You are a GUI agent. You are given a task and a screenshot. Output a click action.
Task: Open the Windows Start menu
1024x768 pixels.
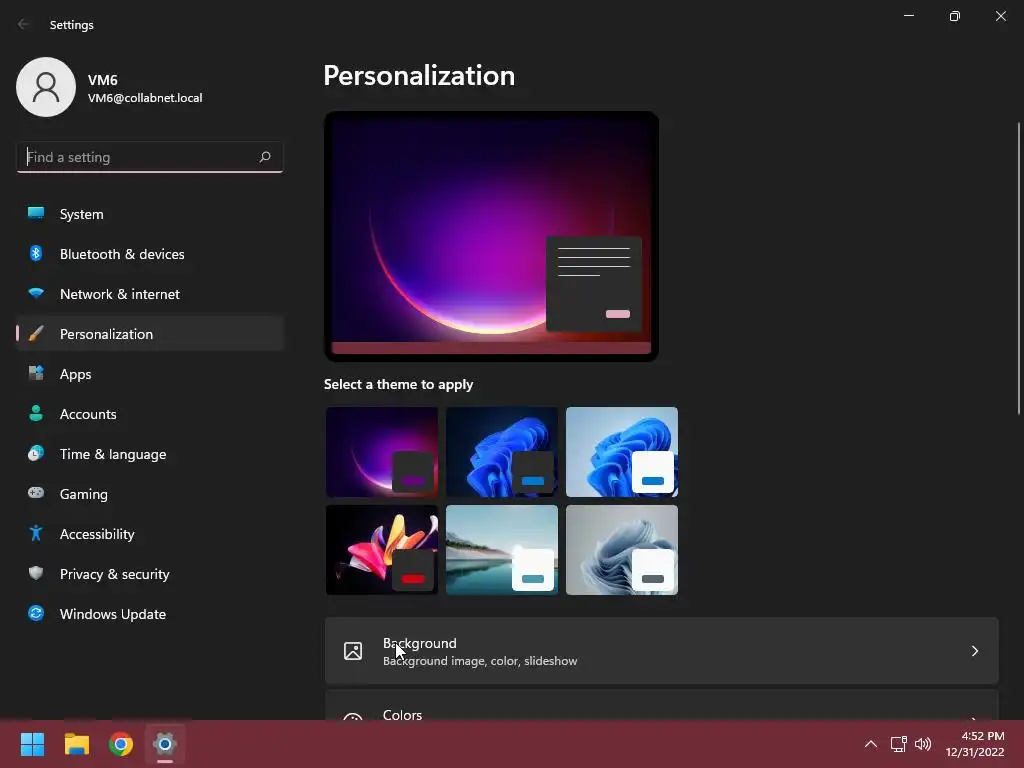pos(32,744)
